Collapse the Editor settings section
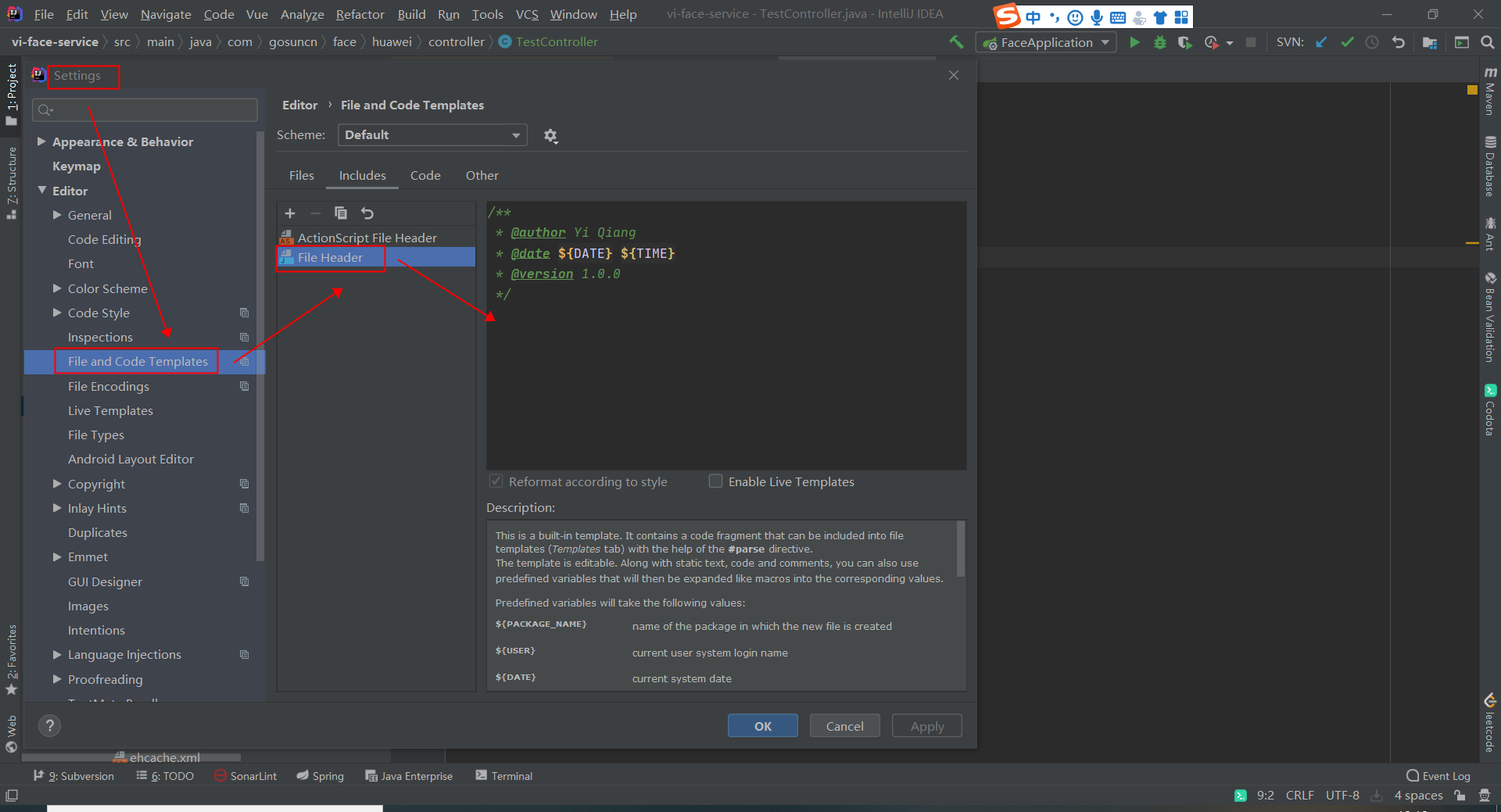The width and height of the screenshot is (1501, 812). (x=41, y=191)
